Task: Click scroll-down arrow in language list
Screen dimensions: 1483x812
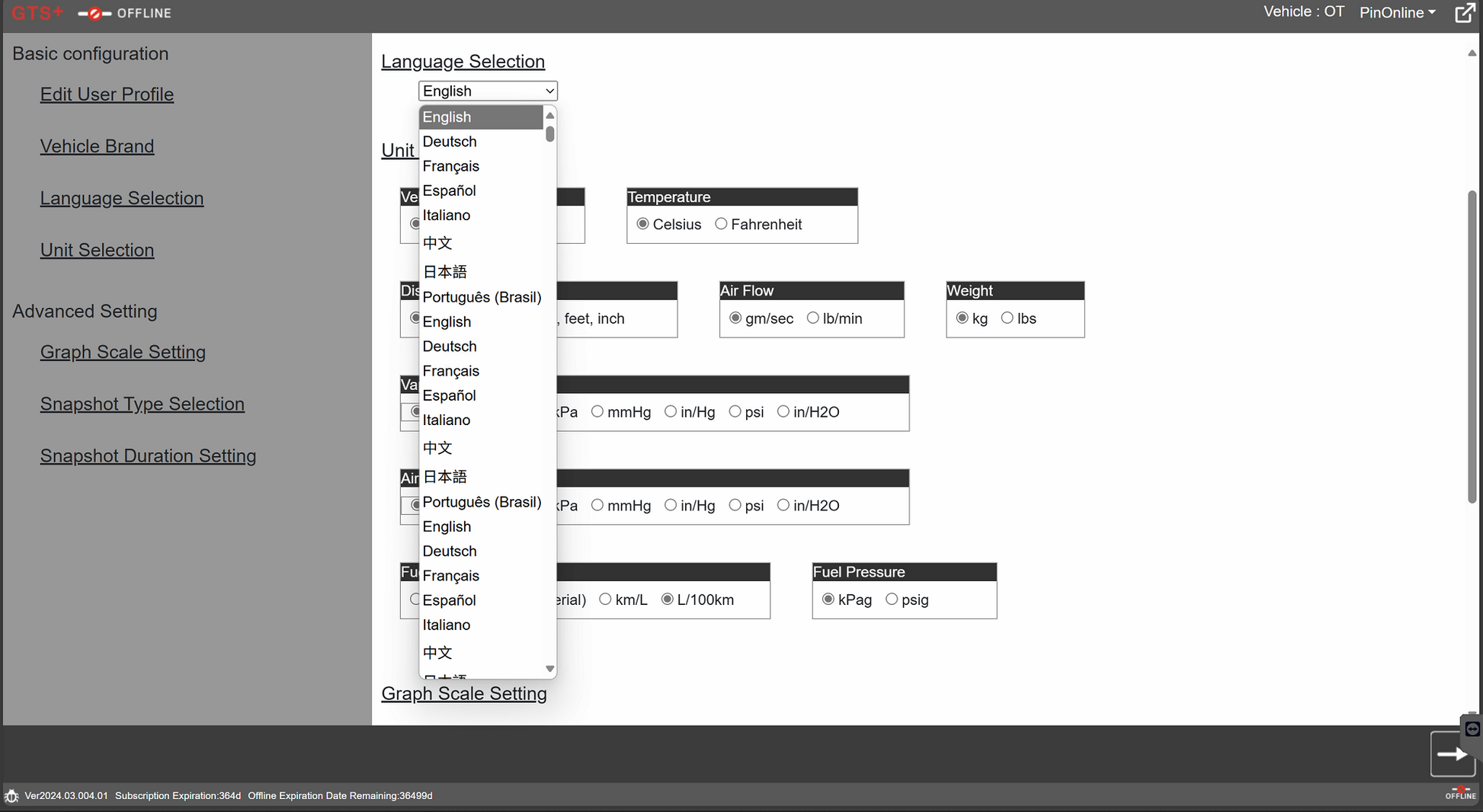Action: [x=549, y=669]
